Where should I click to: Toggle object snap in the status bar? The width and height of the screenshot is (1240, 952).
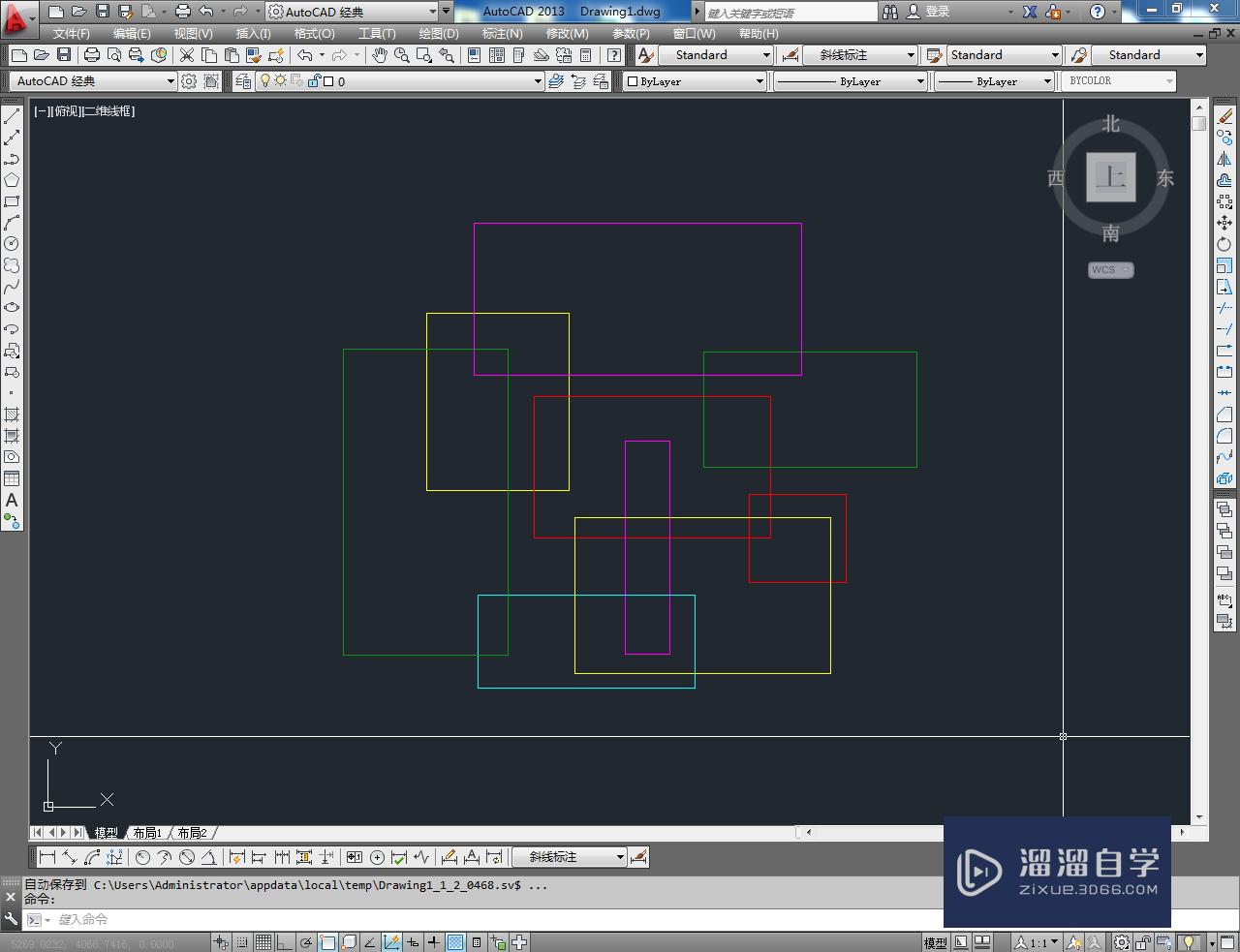[x=326, y=941]
